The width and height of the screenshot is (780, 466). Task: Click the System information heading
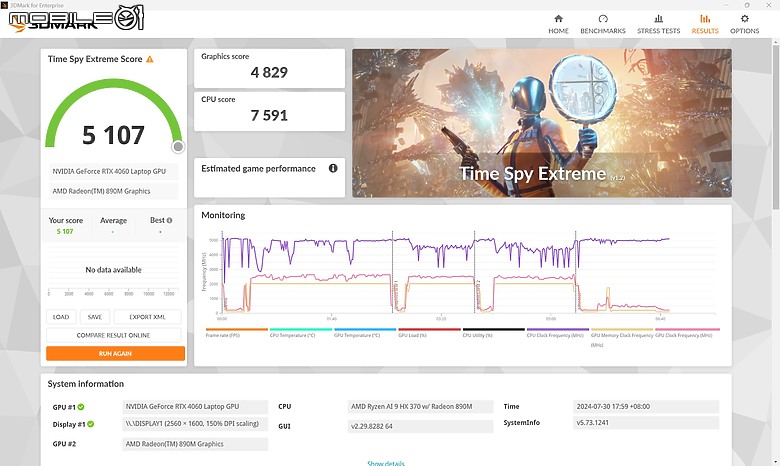pos(86,384)
